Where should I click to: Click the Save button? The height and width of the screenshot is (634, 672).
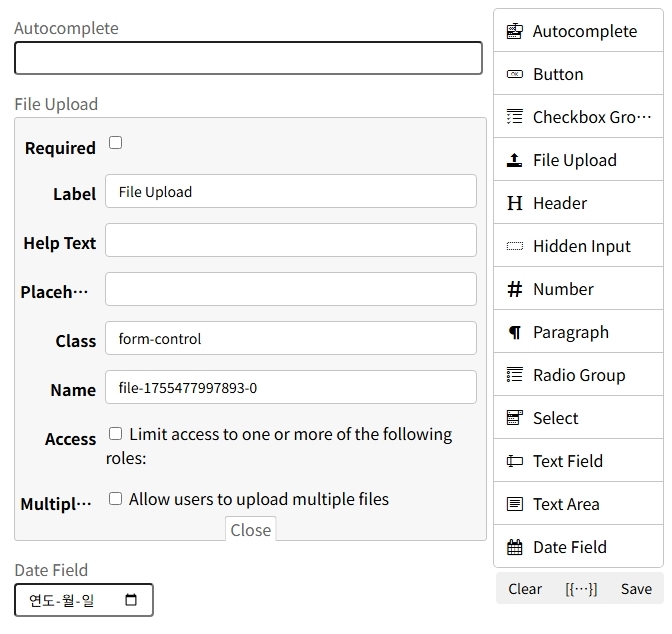(636, 589)
